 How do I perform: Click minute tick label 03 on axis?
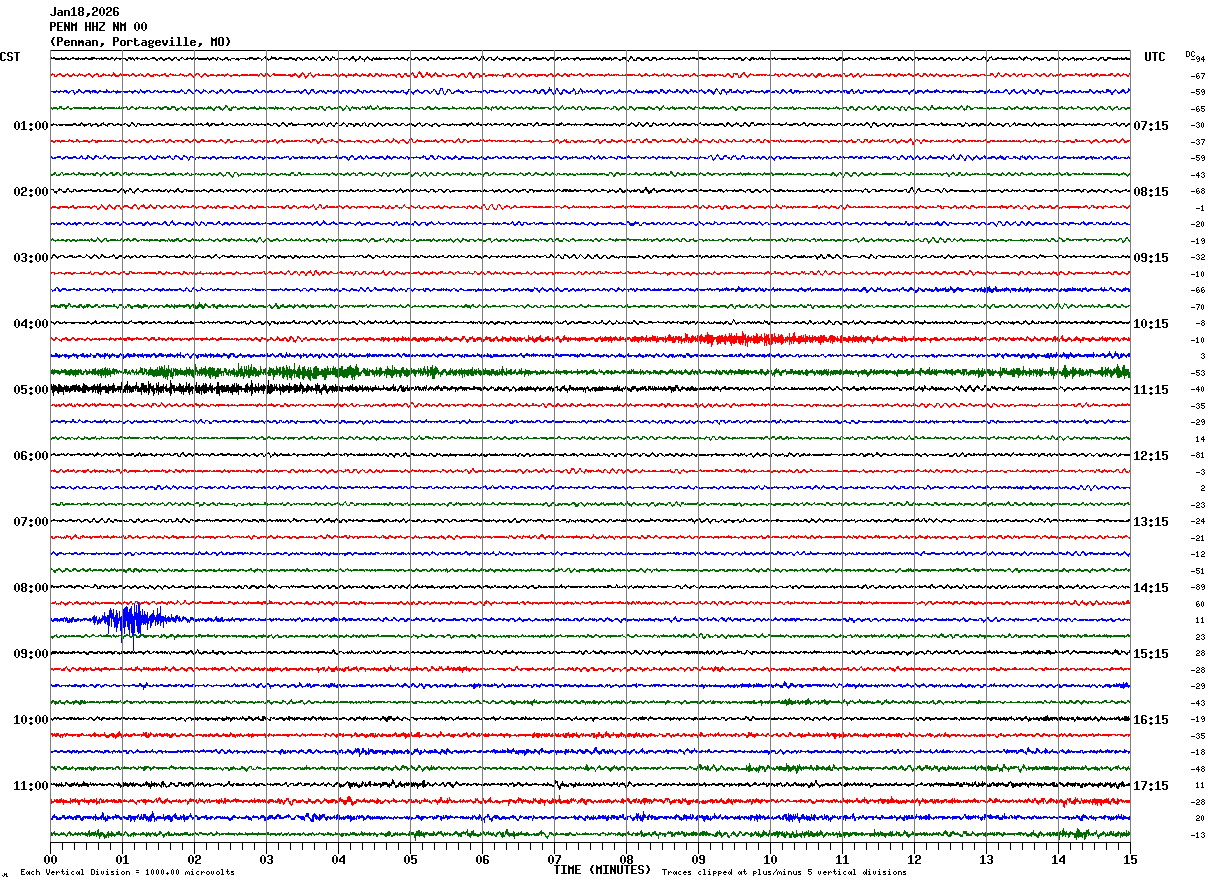point(266,859)
